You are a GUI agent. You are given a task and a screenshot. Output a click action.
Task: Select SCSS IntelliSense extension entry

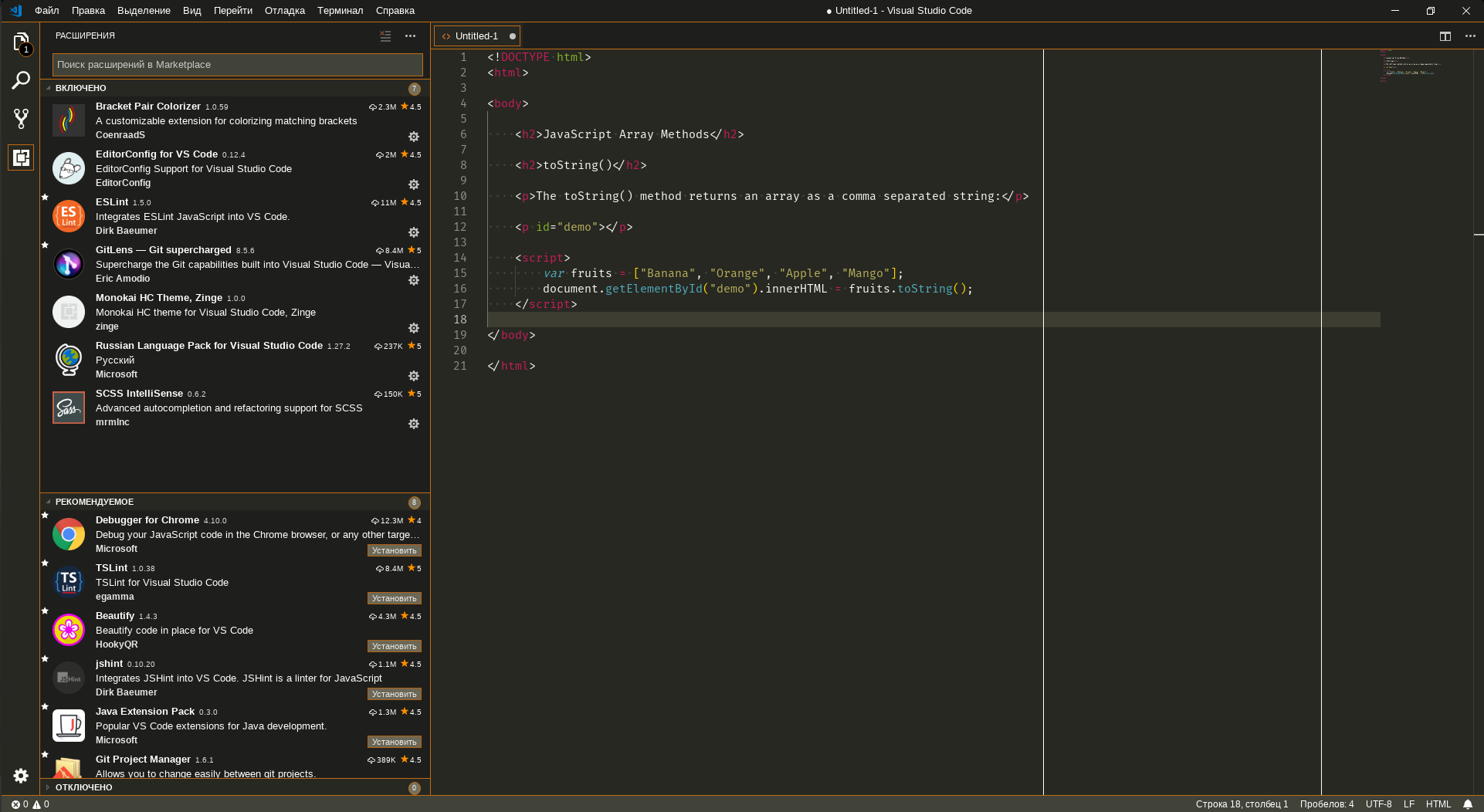pyautogui.click(x=235, y=408)
